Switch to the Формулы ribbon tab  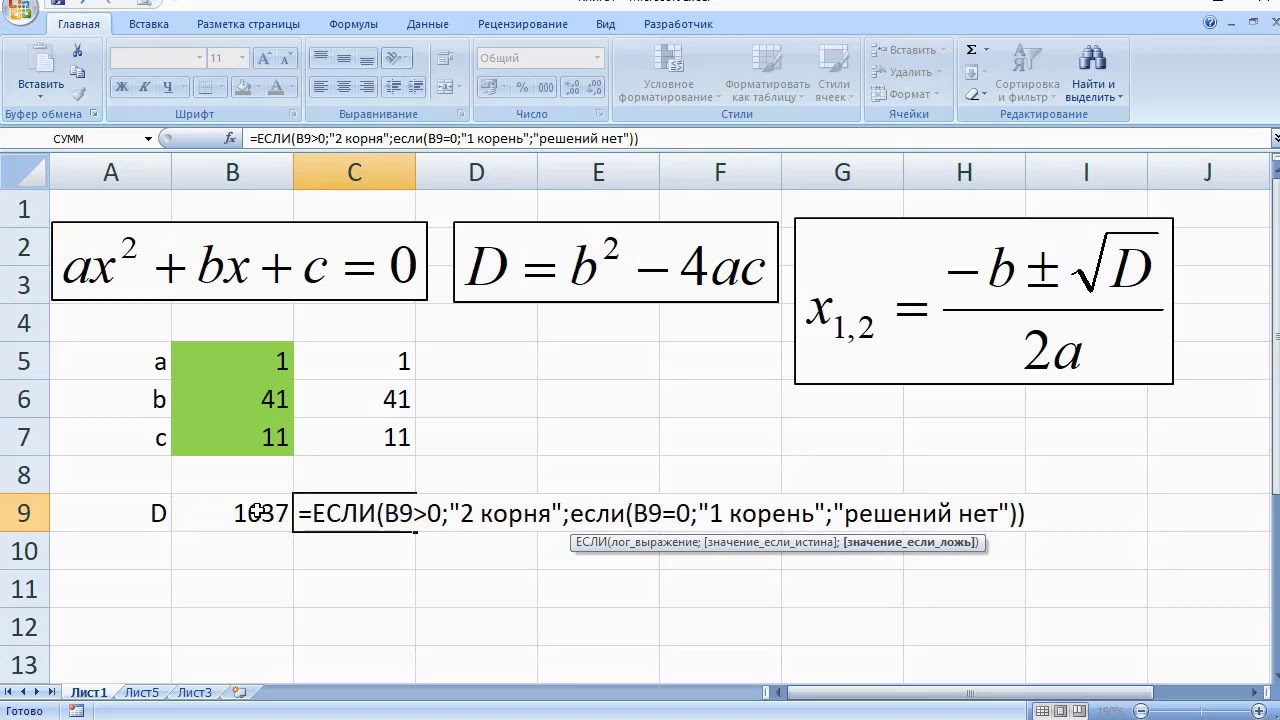(x=352, y=24)
